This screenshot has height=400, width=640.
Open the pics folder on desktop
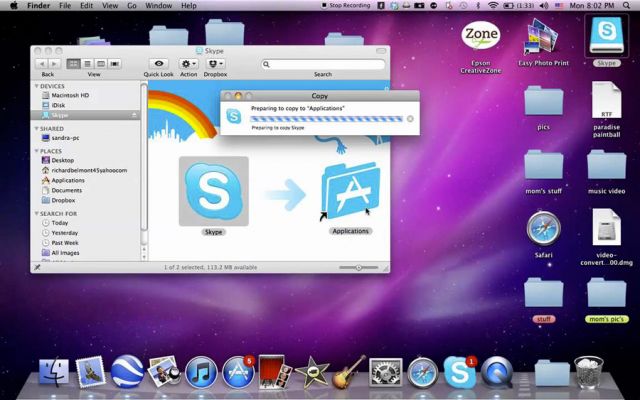(x=543, y=100)
